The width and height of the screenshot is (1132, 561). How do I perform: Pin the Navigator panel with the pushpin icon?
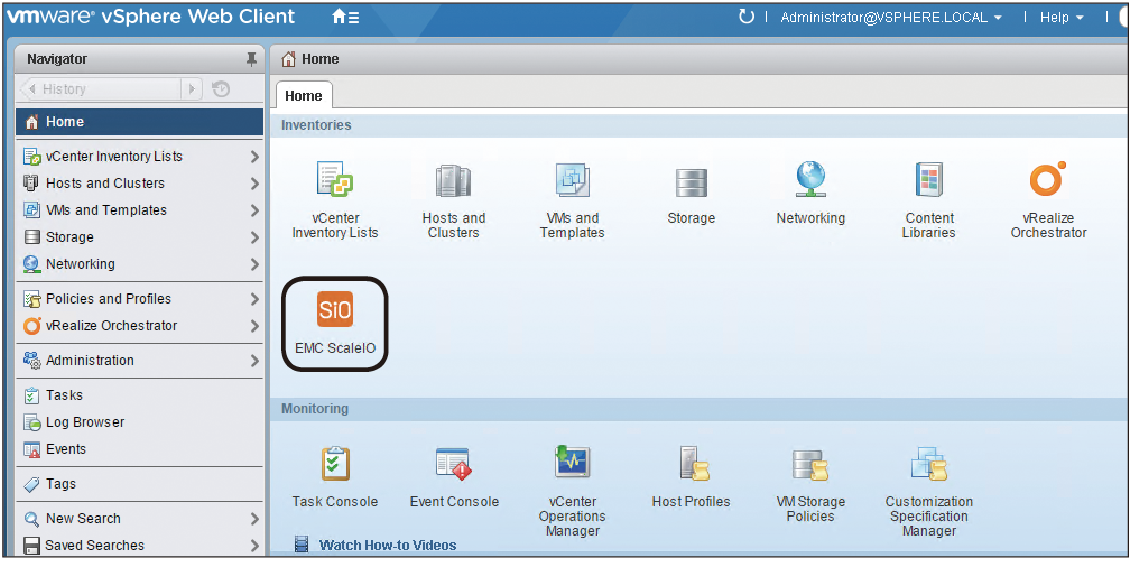click(x=251, y=59)
